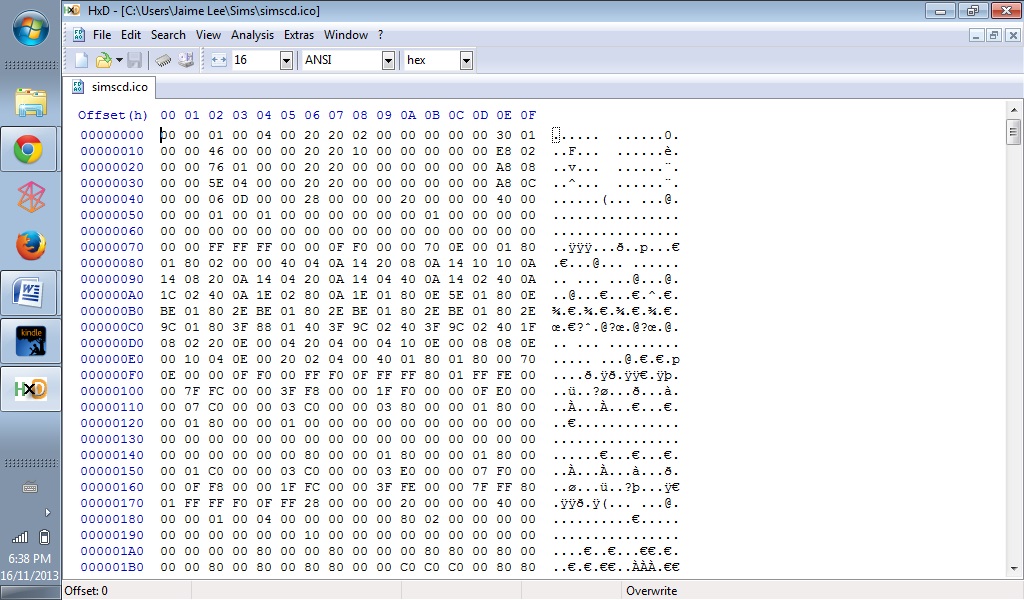Click offset row 00000100

112,391
